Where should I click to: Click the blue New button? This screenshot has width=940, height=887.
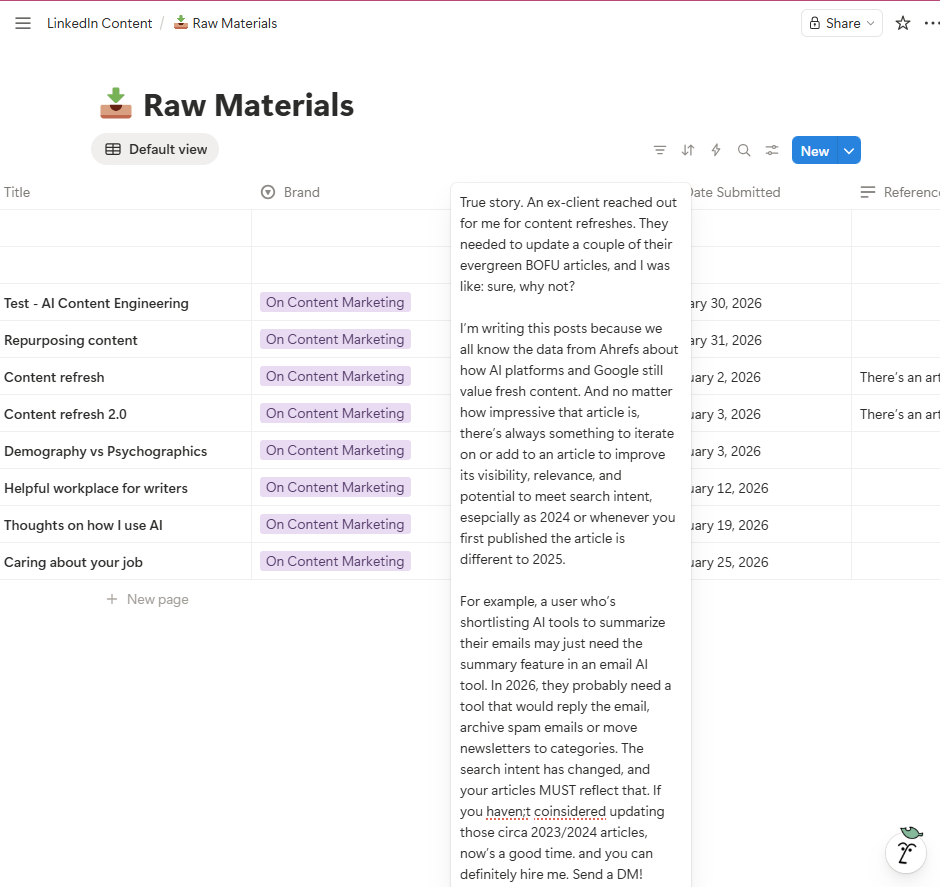pyautogui.click(x=814, y=151)
